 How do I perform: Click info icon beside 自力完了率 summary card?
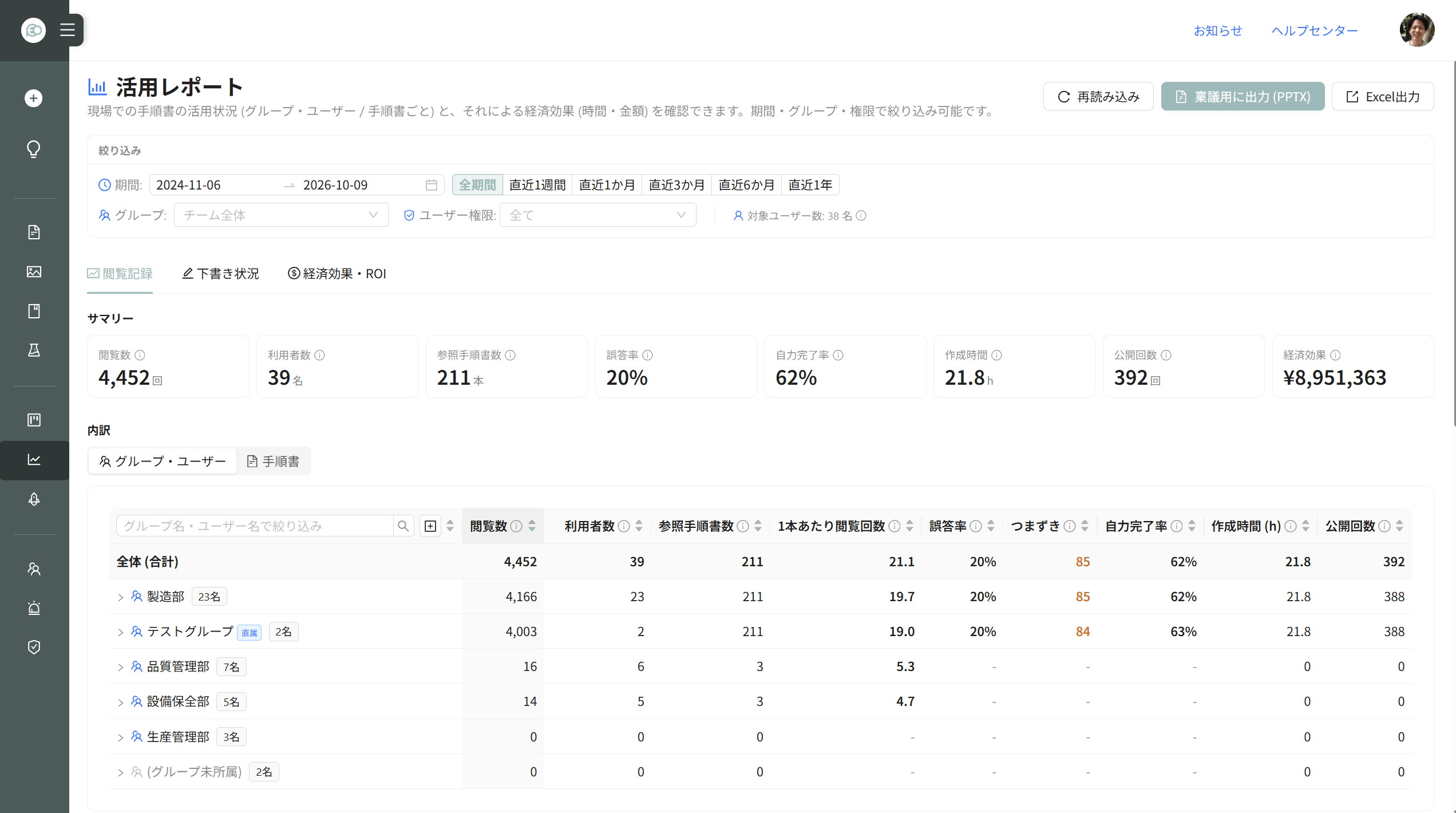838,355
